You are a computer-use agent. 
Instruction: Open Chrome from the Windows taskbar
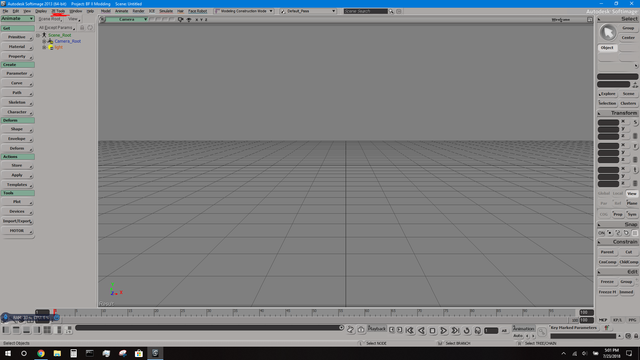pos(41,353)
